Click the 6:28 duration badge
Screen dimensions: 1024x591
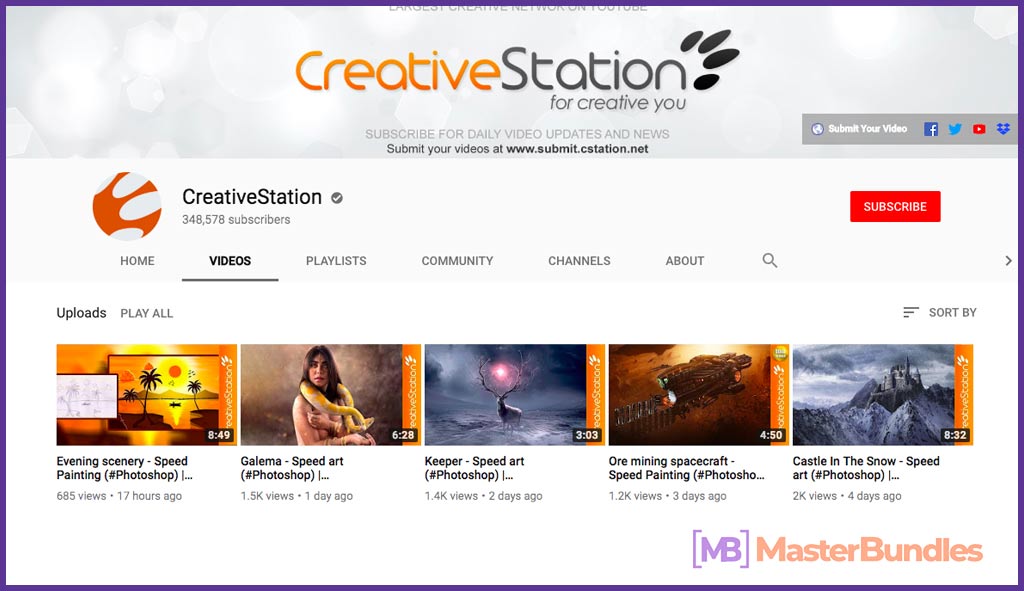(403, 435)
